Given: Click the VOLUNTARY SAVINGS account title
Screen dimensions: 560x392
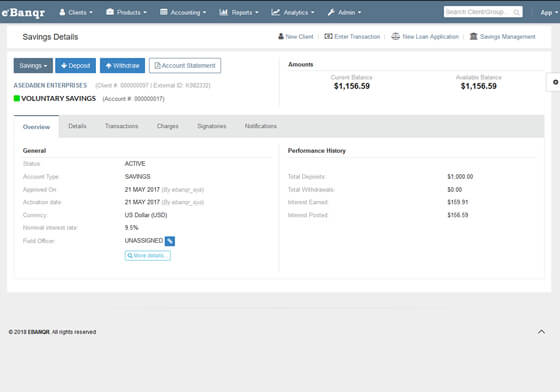Looking at the screenshot, I should (59, 99).
